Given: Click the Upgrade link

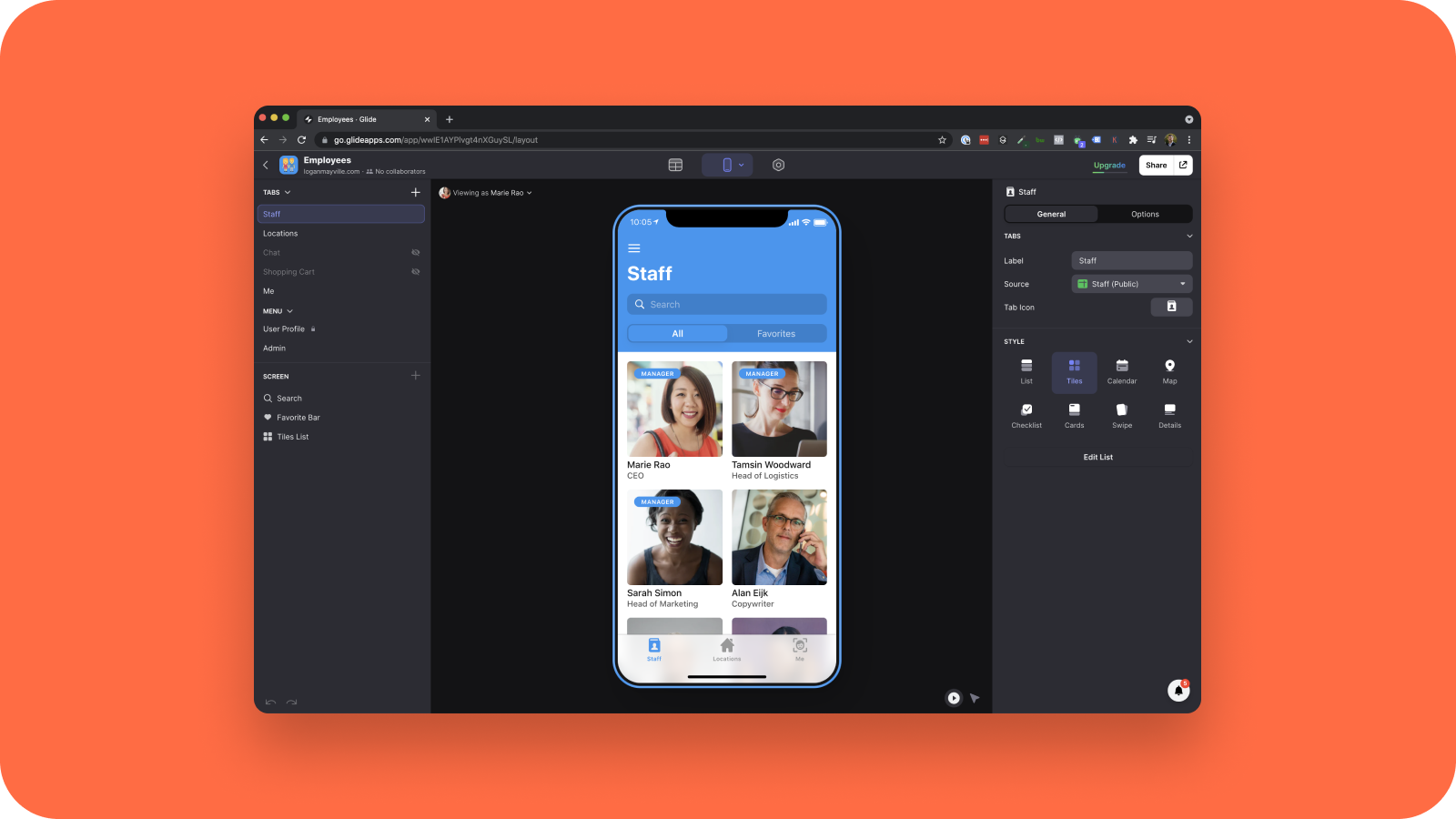Looking at the screenshot, I should click(1109, 166).
